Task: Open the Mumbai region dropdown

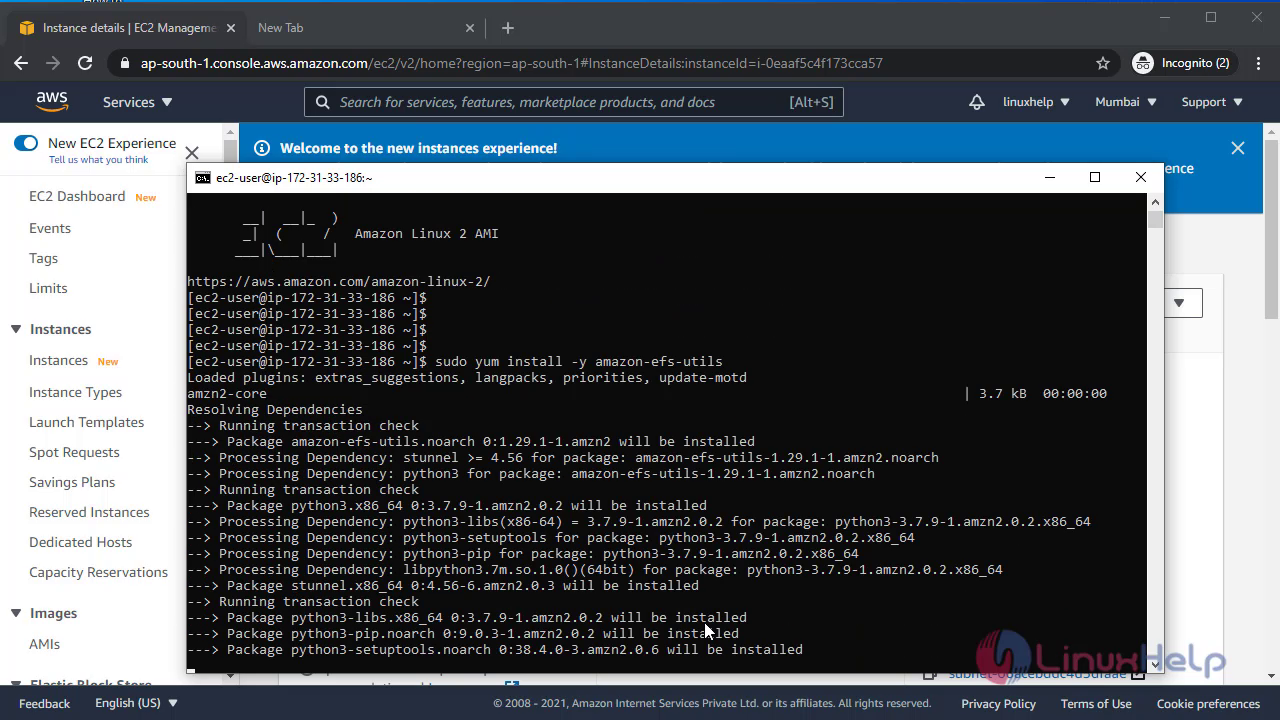Action: (1126, 102)
